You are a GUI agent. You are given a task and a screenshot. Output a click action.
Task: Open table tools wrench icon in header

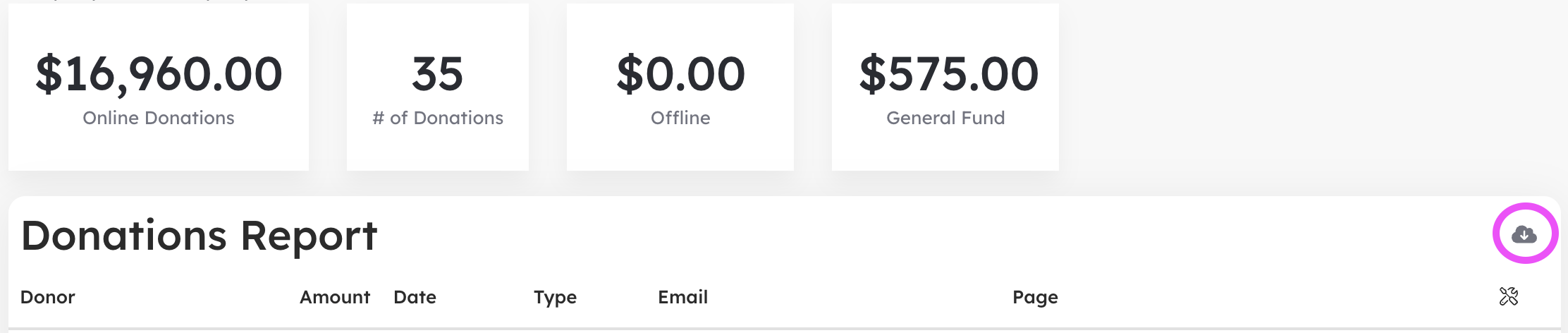coord(1509,296)
